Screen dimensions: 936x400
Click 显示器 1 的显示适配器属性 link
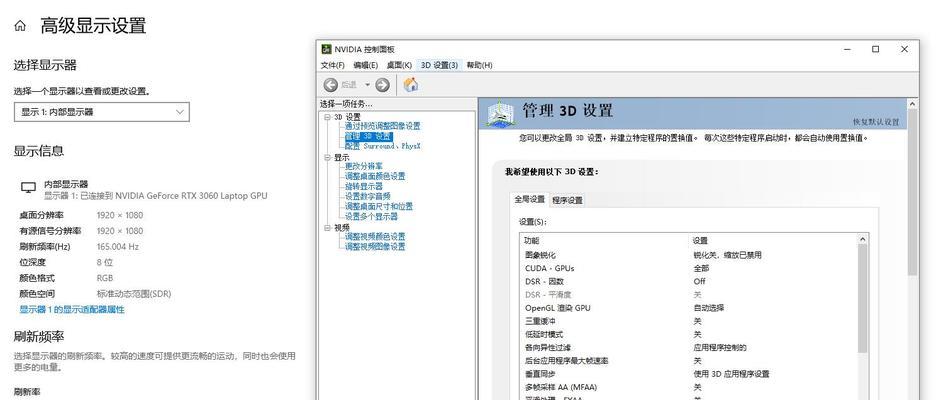tap(72, 309)
